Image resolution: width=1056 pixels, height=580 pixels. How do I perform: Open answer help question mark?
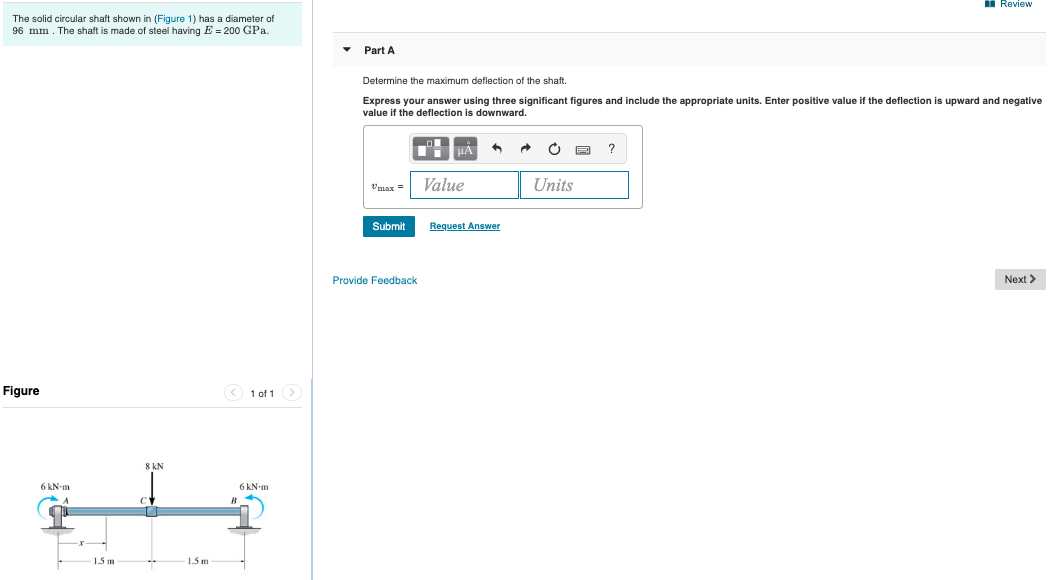click(x=612, y=149)
